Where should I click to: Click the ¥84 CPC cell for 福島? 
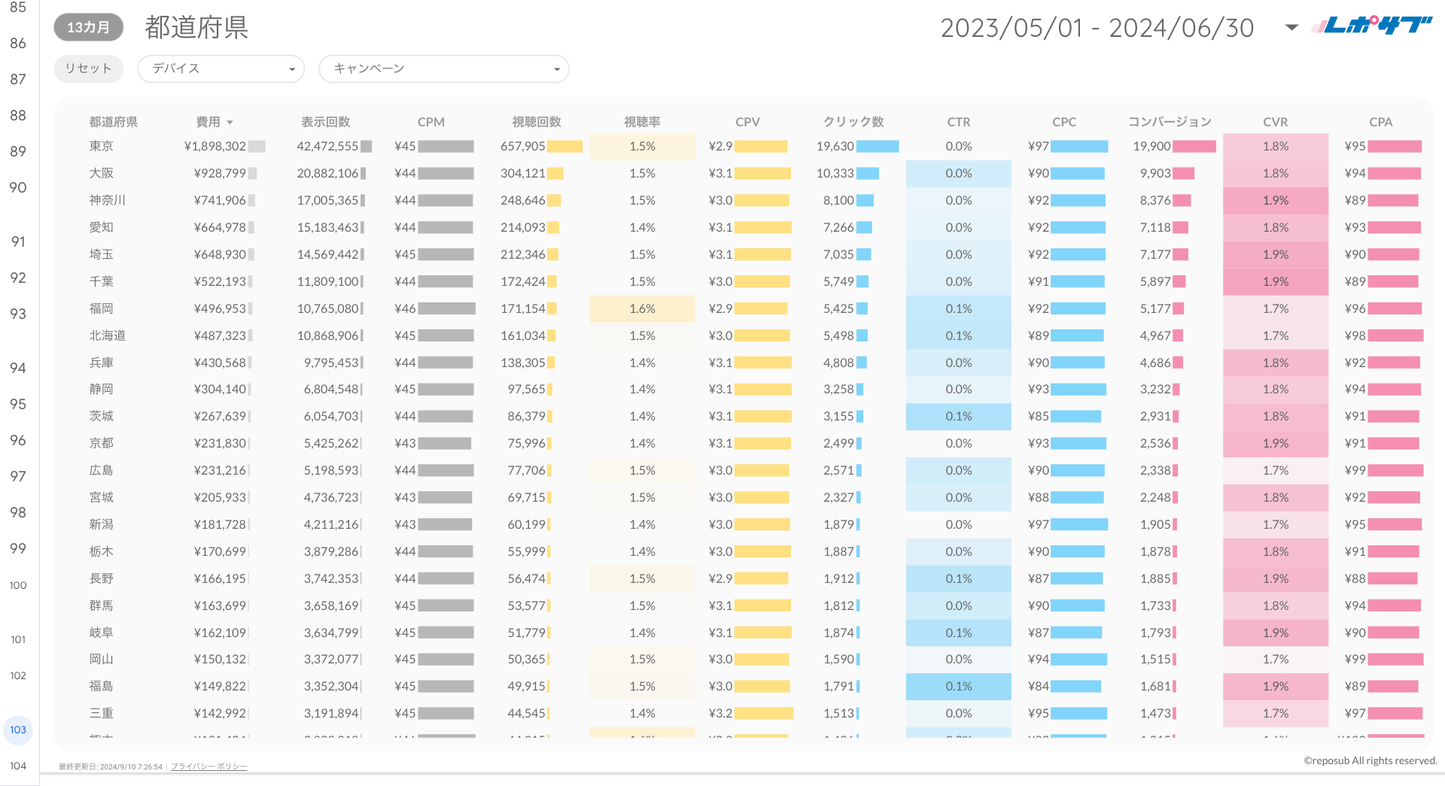click(1038, 686)
